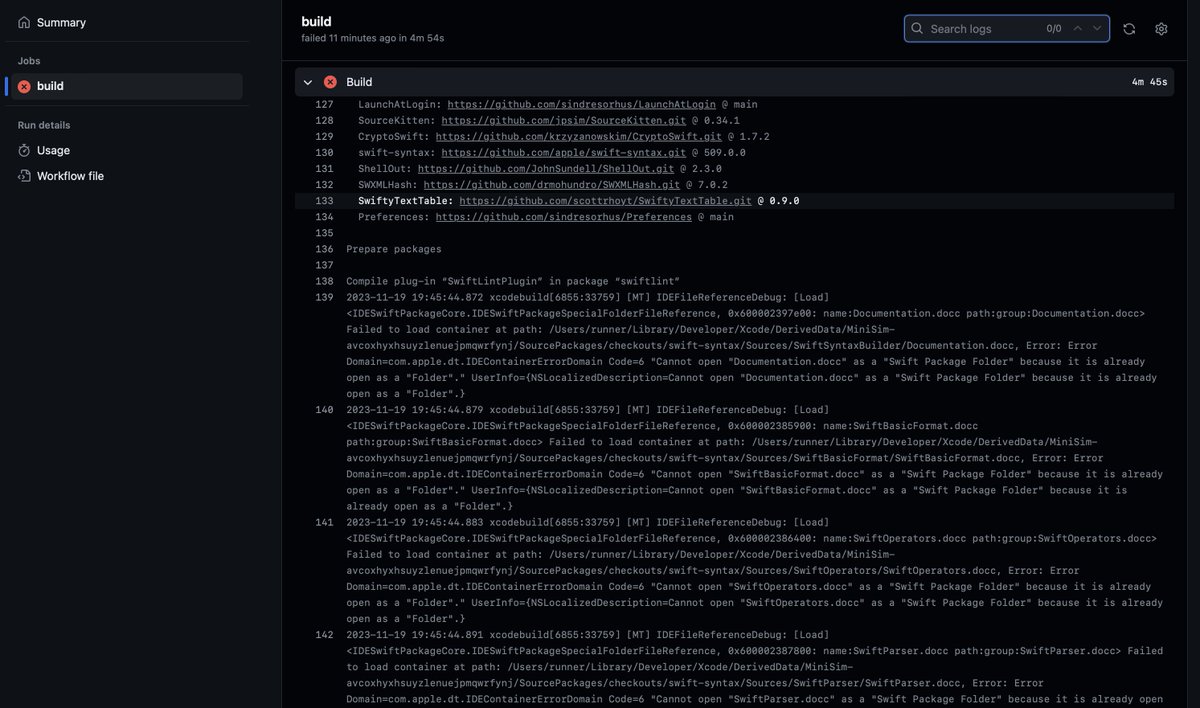
Task: Click log line number 139
Action: [324, 297]
